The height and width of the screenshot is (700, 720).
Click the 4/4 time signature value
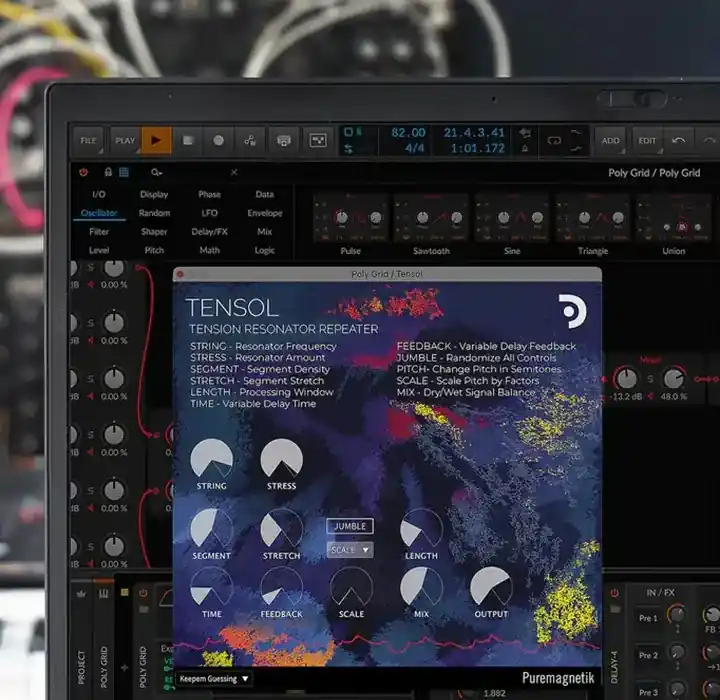point(415,148)
